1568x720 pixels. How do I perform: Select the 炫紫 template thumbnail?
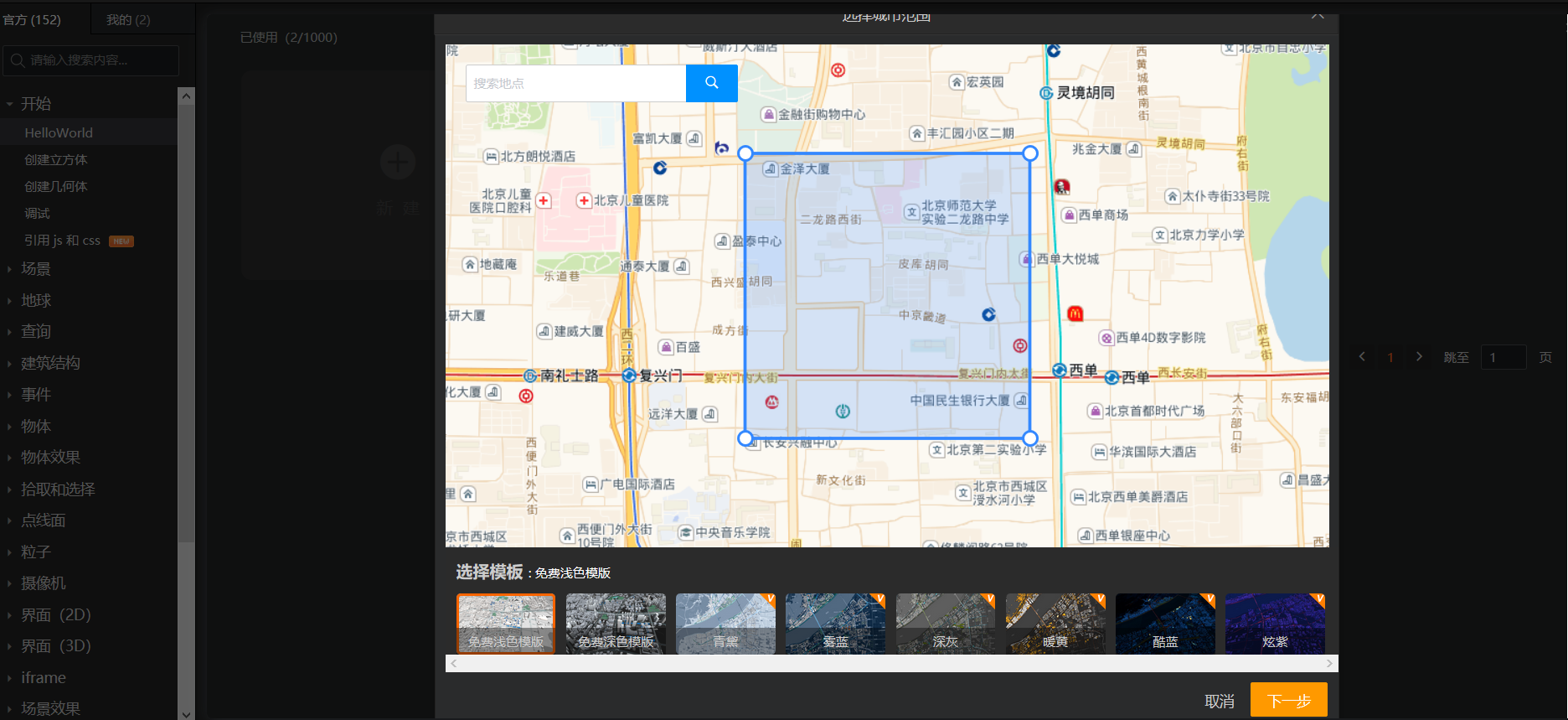click(1275, 624)
